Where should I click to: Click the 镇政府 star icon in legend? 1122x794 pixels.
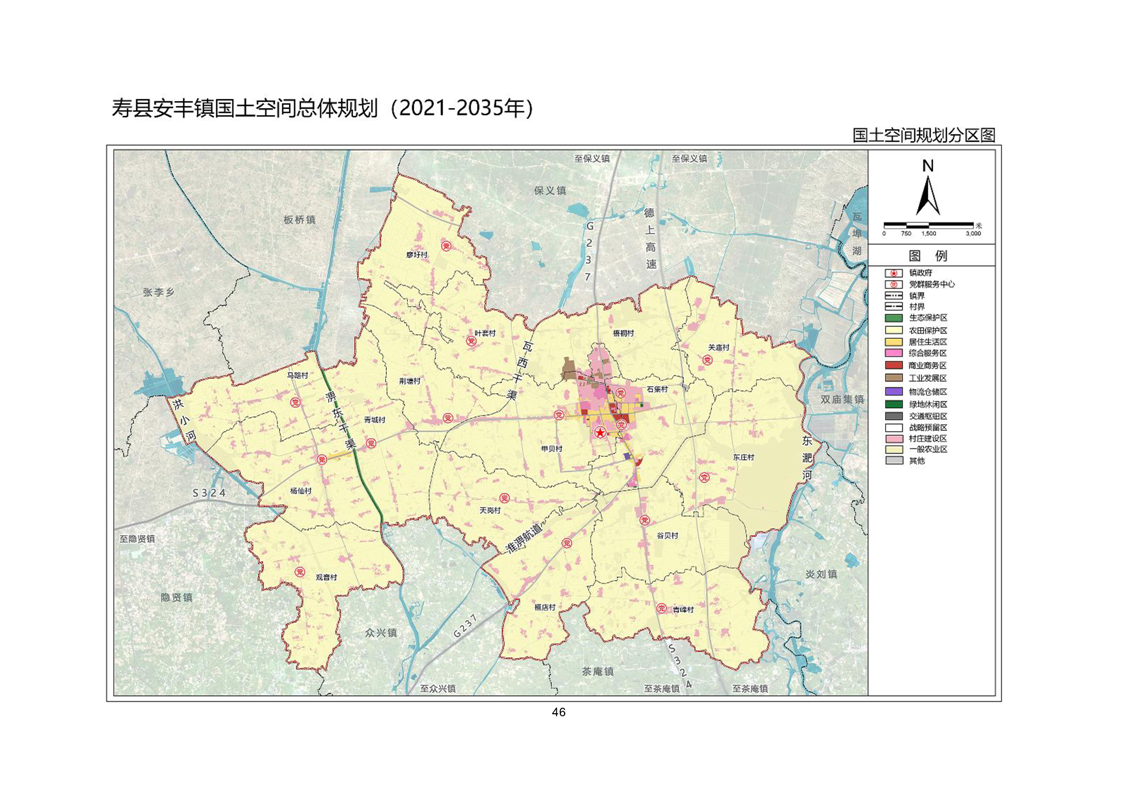click(893, 272)
